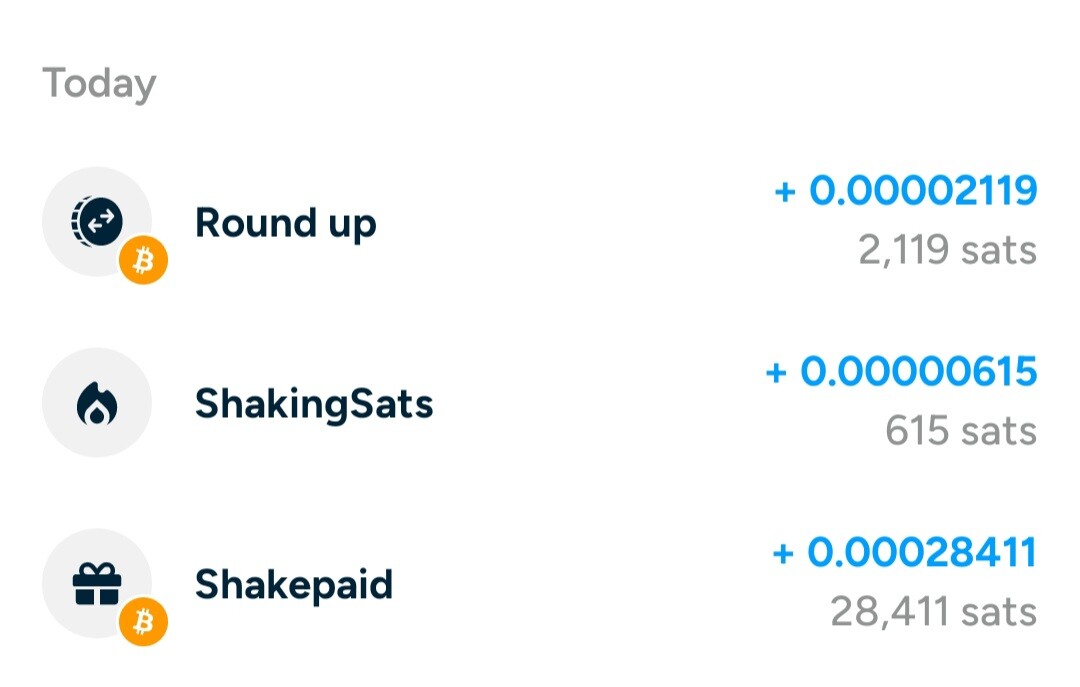The height and width of the screenshot is (687, 1080).
Task: Open the Round up transaction
Action: point(540,222)
